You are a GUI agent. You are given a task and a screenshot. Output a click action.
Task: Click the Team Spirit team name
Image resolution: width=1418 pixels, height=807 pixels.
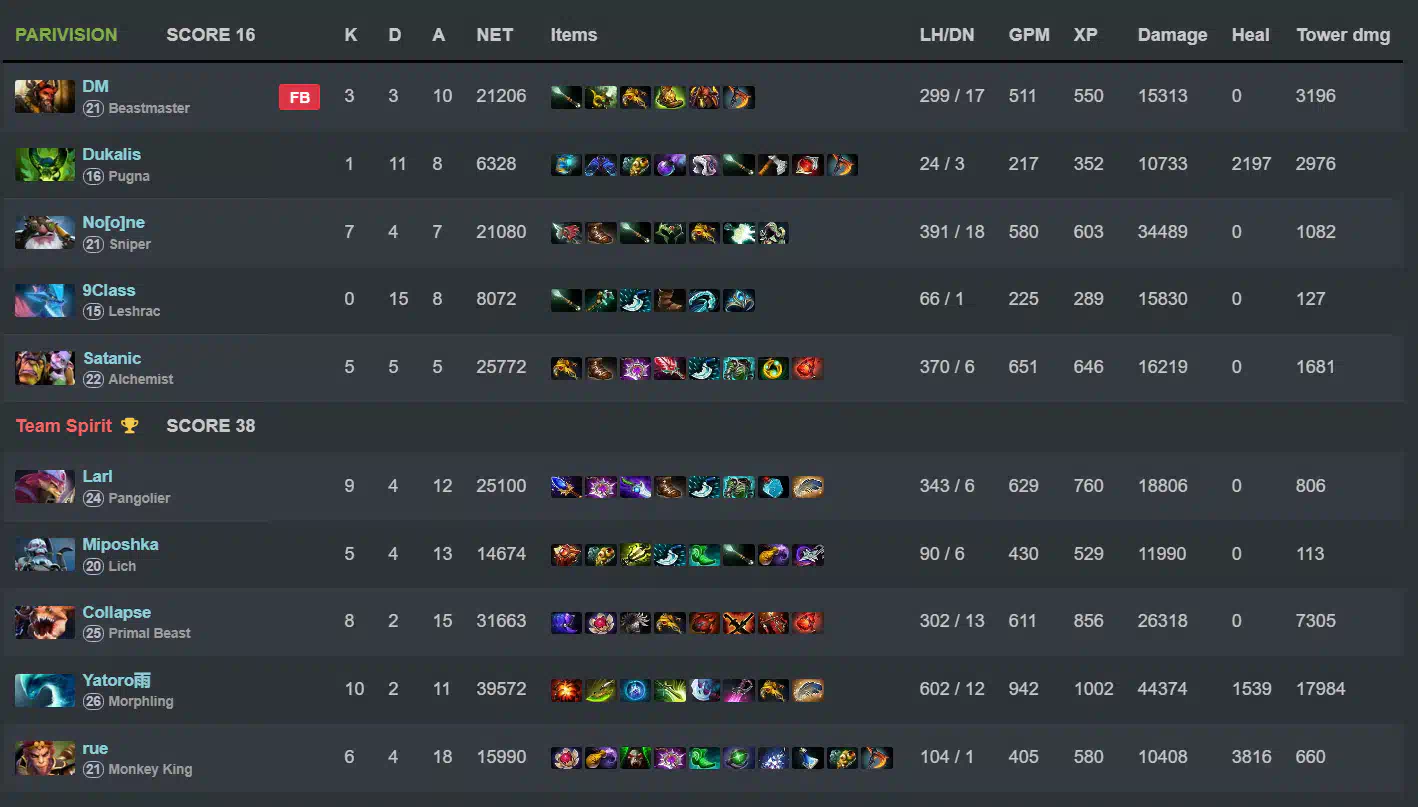64,426
